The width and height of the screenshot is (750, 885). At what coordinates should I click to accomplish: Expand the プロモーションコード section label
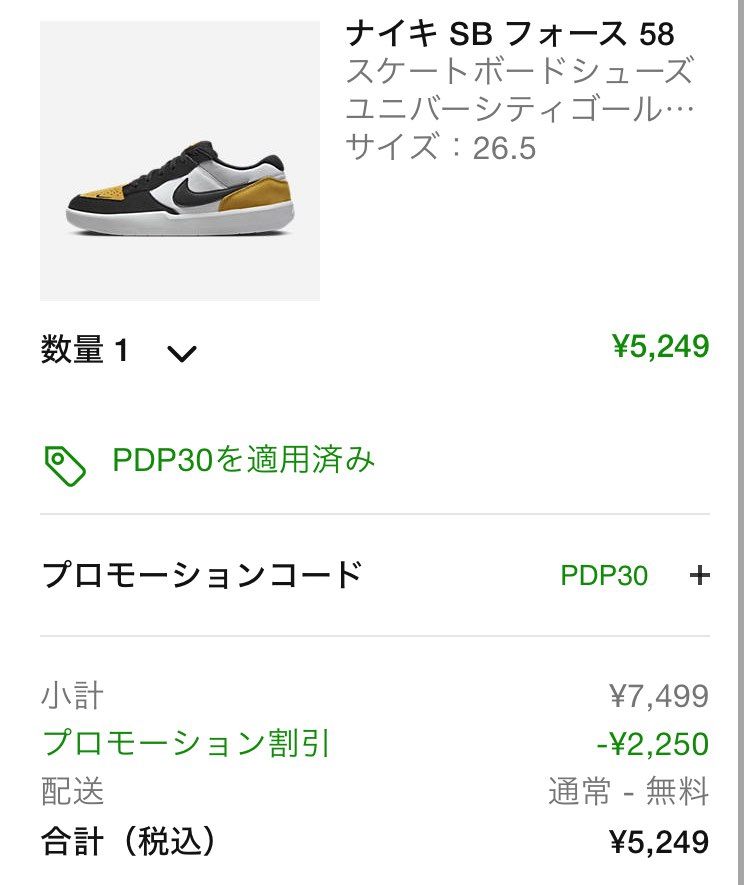[202, 575]
